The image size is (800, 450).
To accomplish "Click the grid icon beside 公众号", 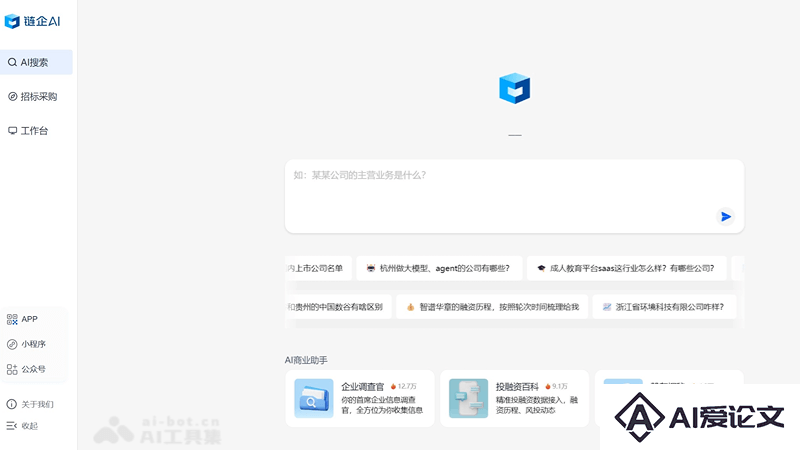I will 12,369.
